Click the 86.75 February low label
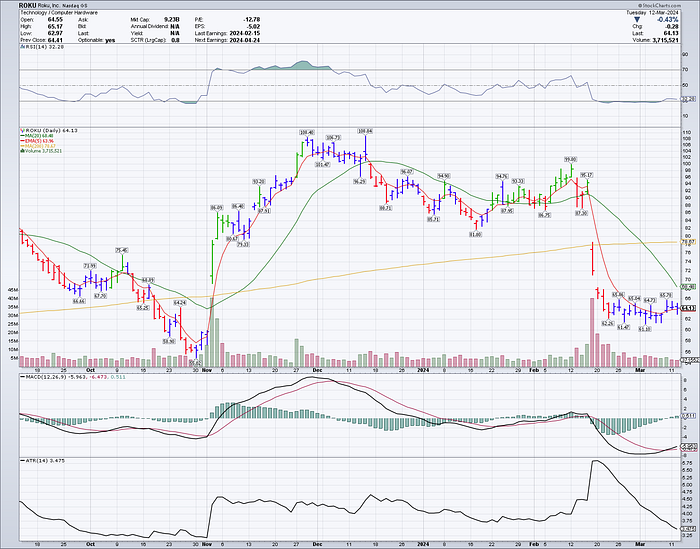This screenshot has width=700, height=549. click(x=545, y=215)
